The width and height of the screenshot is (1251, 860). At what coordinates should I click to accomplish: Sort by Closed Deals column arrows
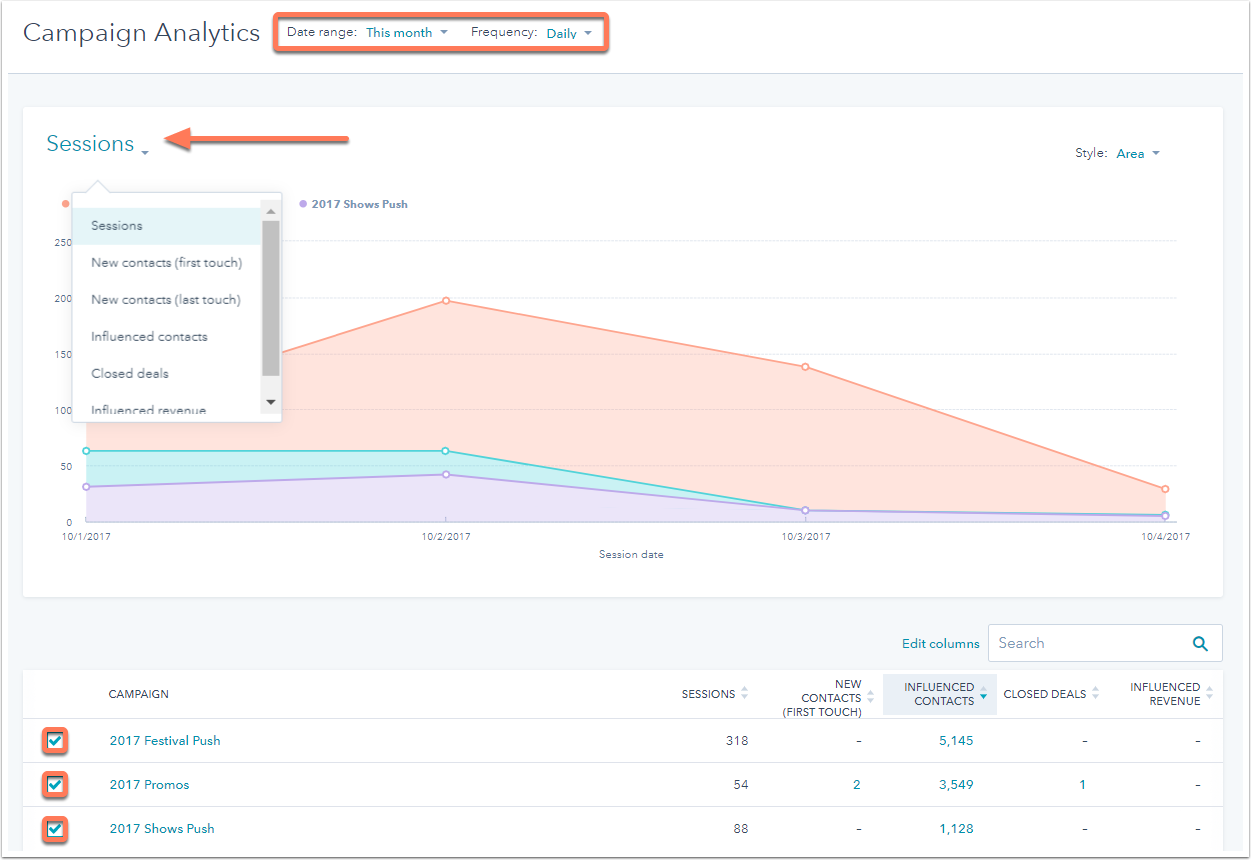[1095, 694]
